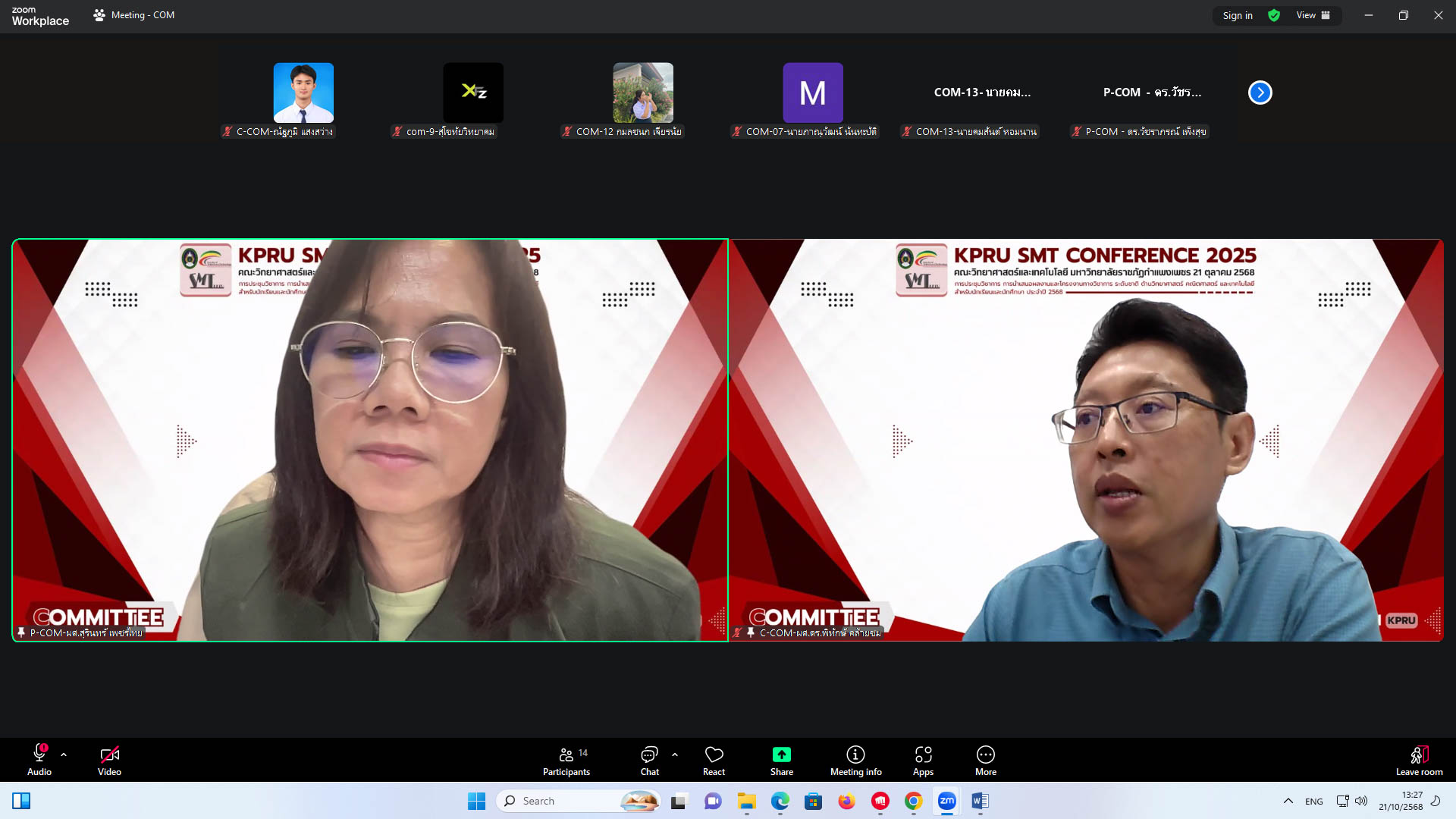Open the Participants panel
The image size is (1456, 819).
coord(566,761)
